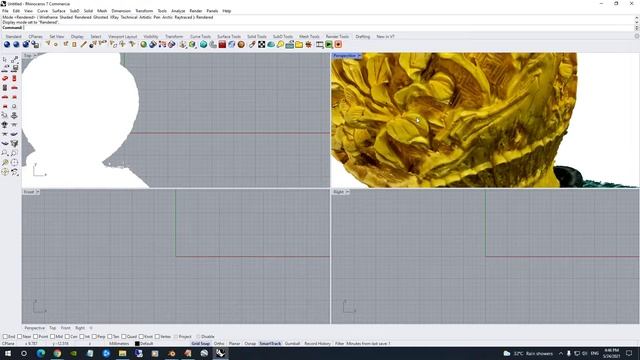Click the Millimeters units in status bar

pyautogui.click(x=119, y=344)
